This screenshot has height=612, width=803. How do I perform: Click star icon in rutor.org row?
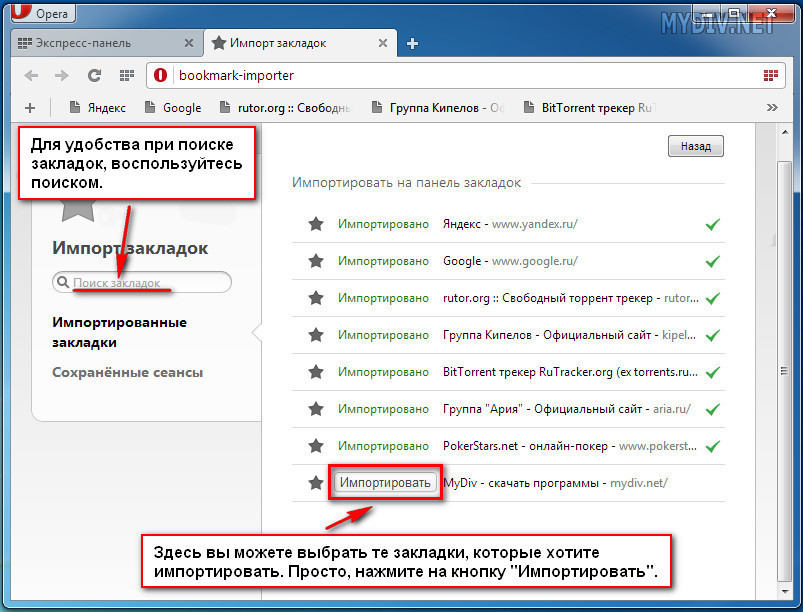pos(316,298)
